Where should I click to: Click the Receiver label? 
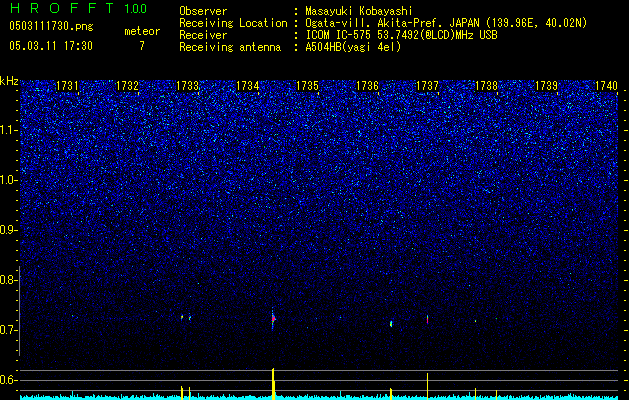point(203,35)
